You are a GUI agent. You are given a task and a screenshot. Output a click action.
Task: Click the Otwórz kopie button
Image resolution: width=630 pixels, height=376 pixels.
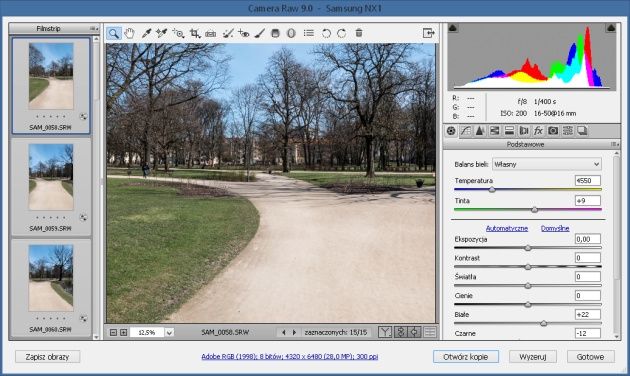(466, 357)
